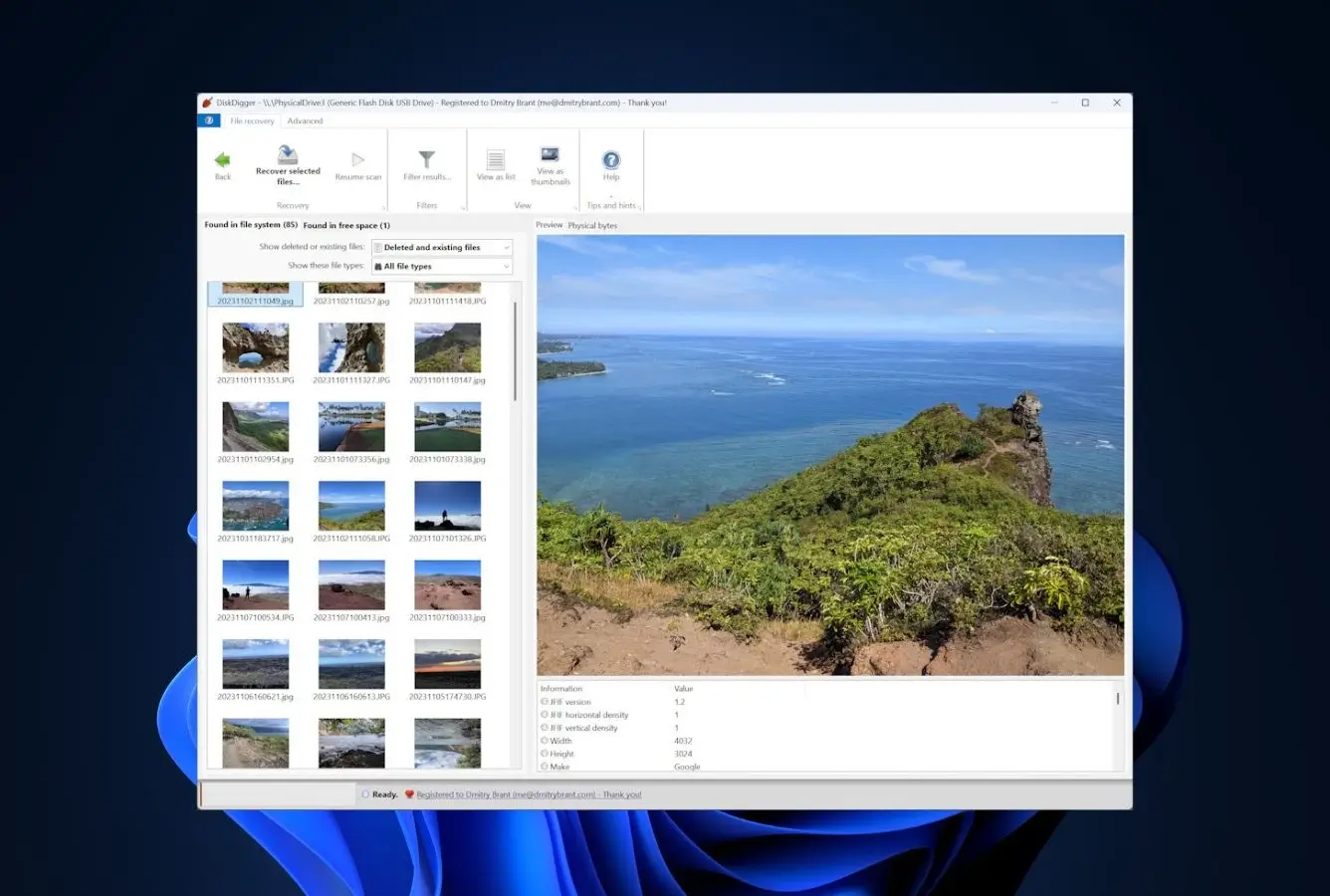Select thumbnail 20231105174730.JPG
1330x896 pixels.
coord(447,670)
